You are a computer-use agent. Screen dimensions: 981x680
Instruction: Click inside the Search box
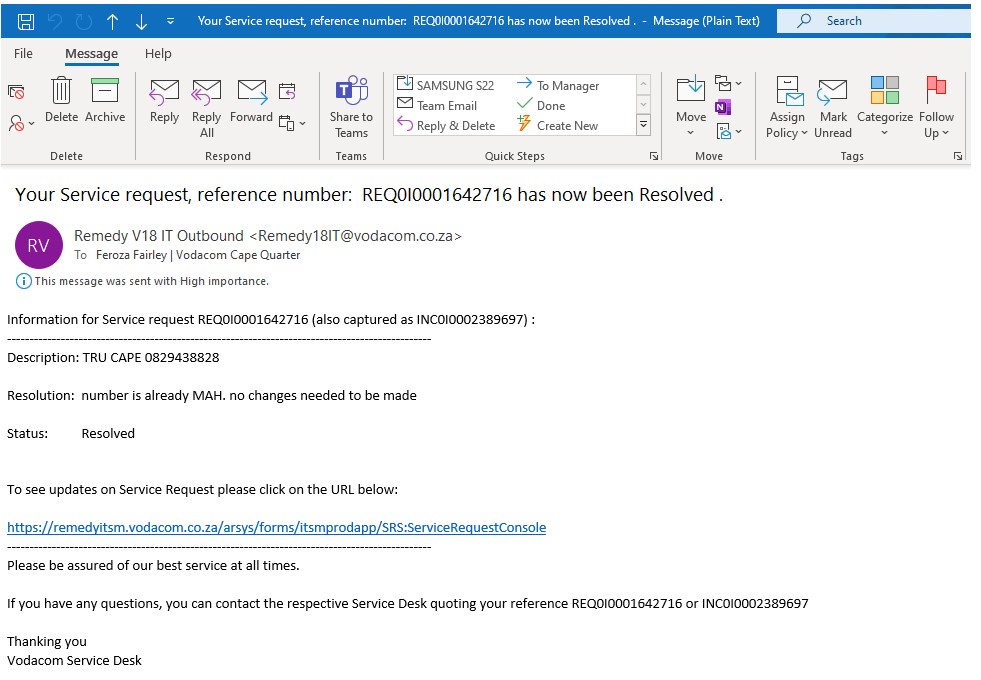tap(868, 20)
